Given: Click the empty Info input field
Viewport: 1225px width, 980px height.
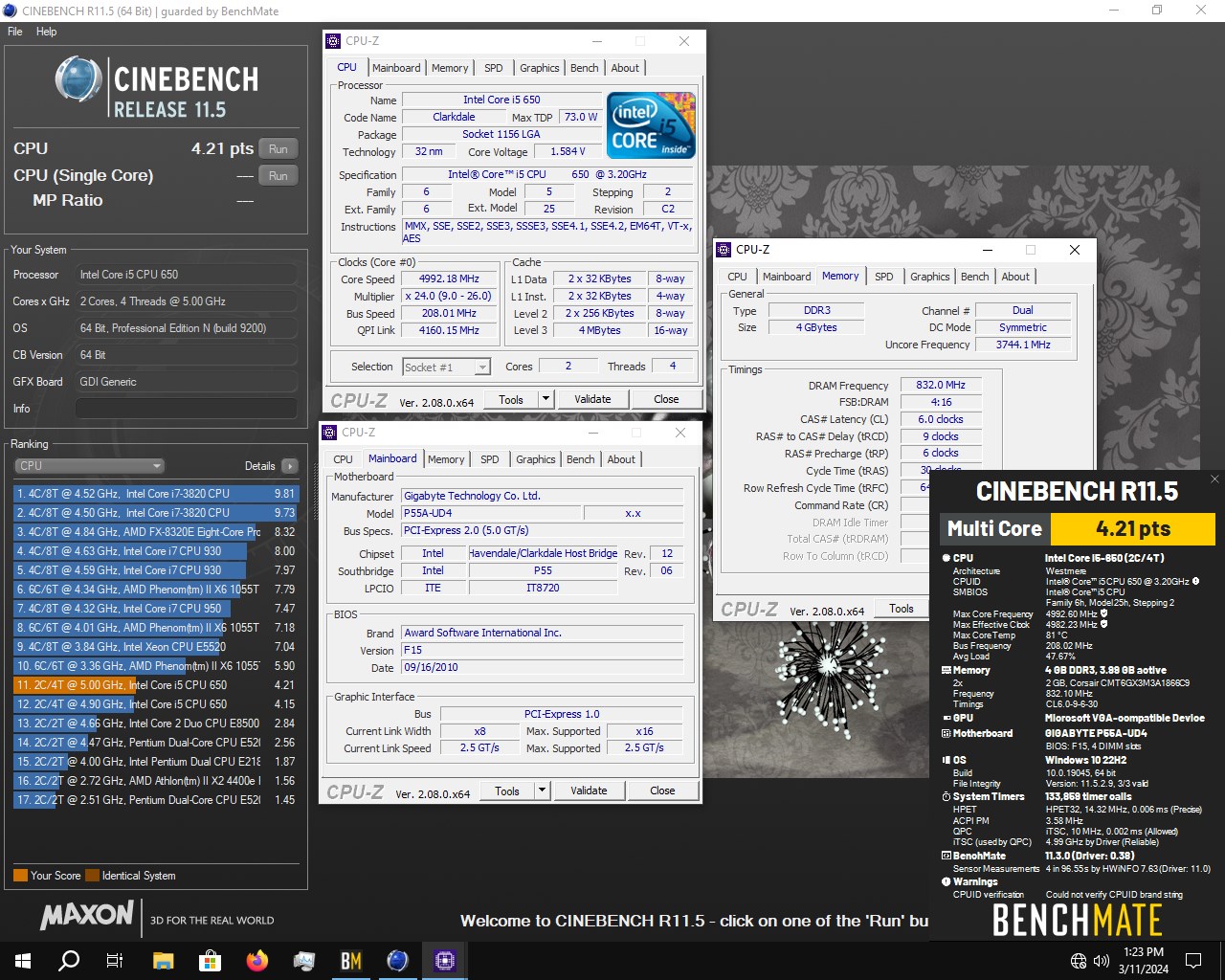Looking at the screenshot, I should 186,409.
